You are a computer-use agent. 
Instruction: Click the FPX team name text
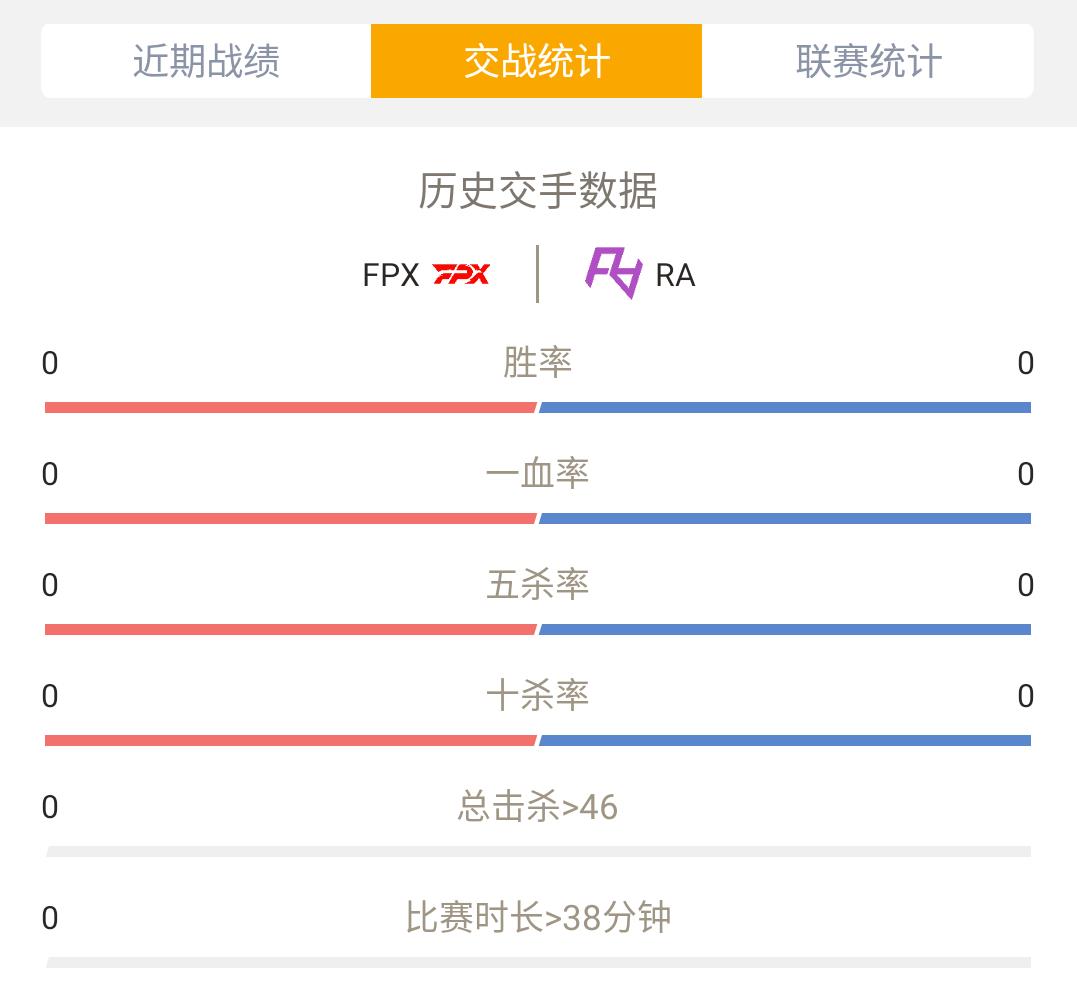390,275
